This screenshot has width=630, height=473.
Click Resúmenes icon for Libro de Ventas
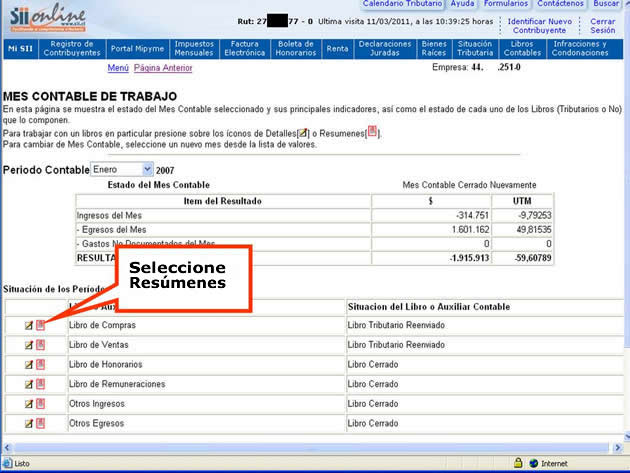click(x=41, y=345)
